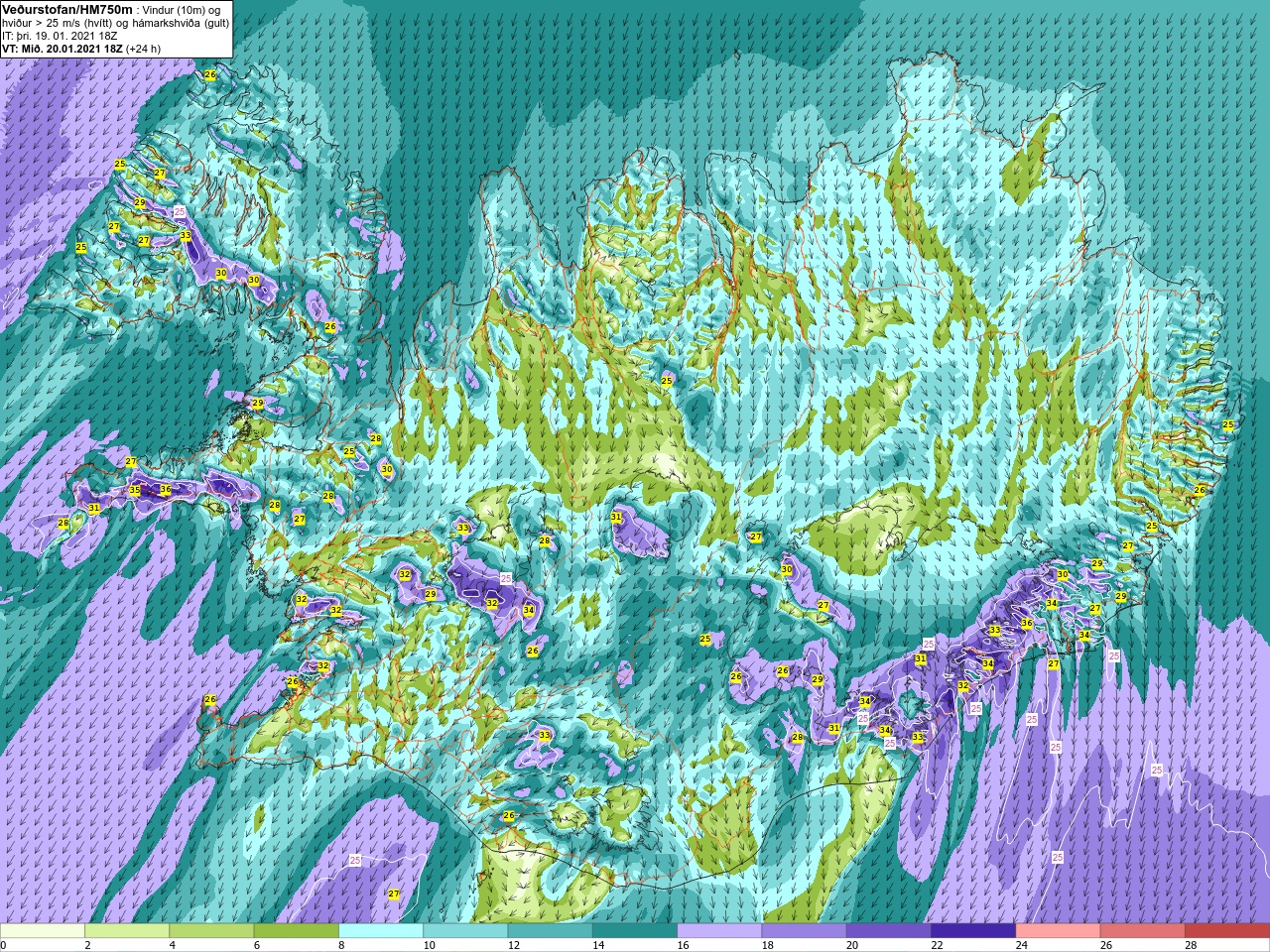
Task: Click legend scale tick label "10"
Action: [429, 945]
